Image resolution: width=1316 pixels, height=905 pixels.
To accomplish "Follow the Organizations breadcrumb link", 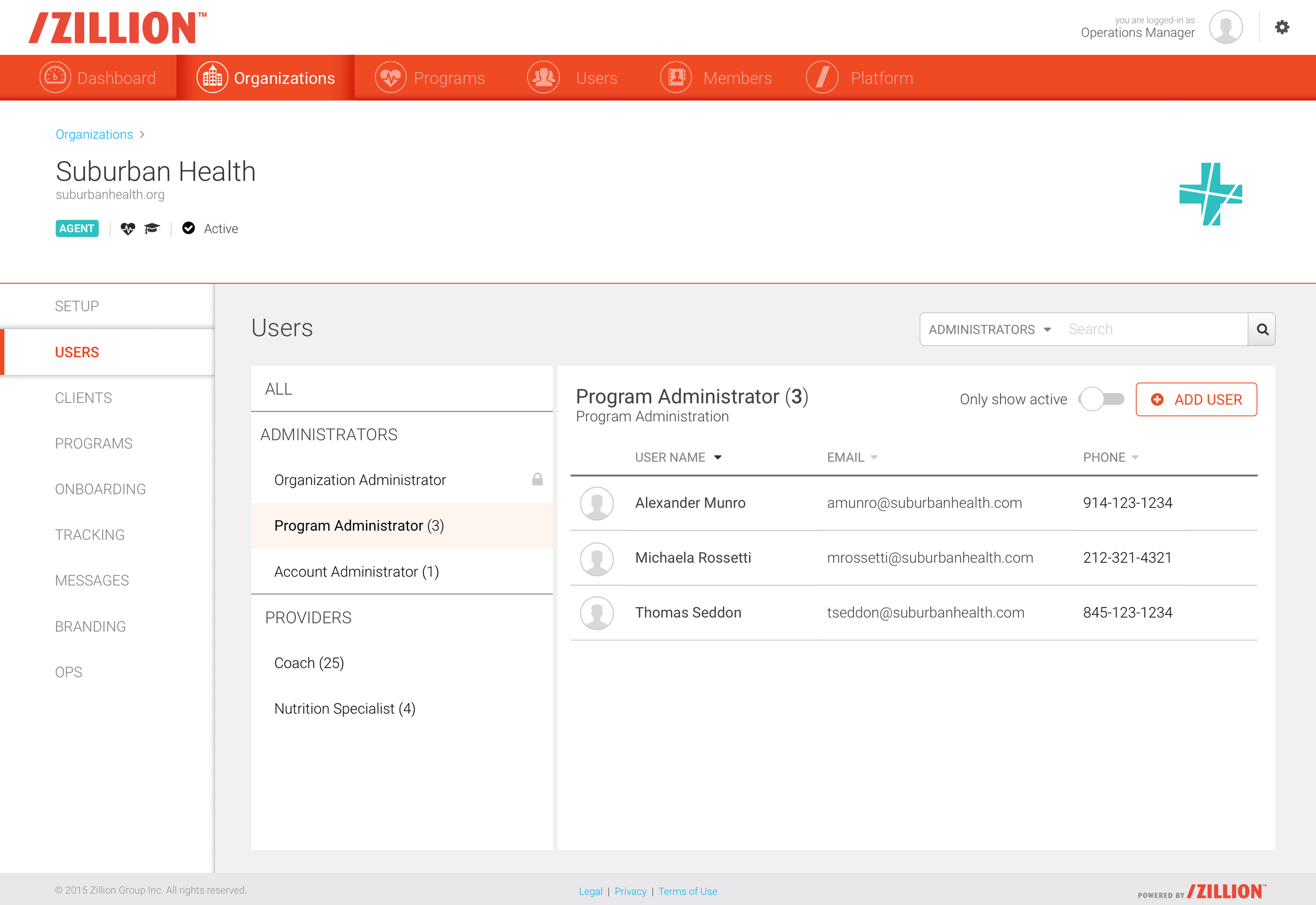I will 94,134.
